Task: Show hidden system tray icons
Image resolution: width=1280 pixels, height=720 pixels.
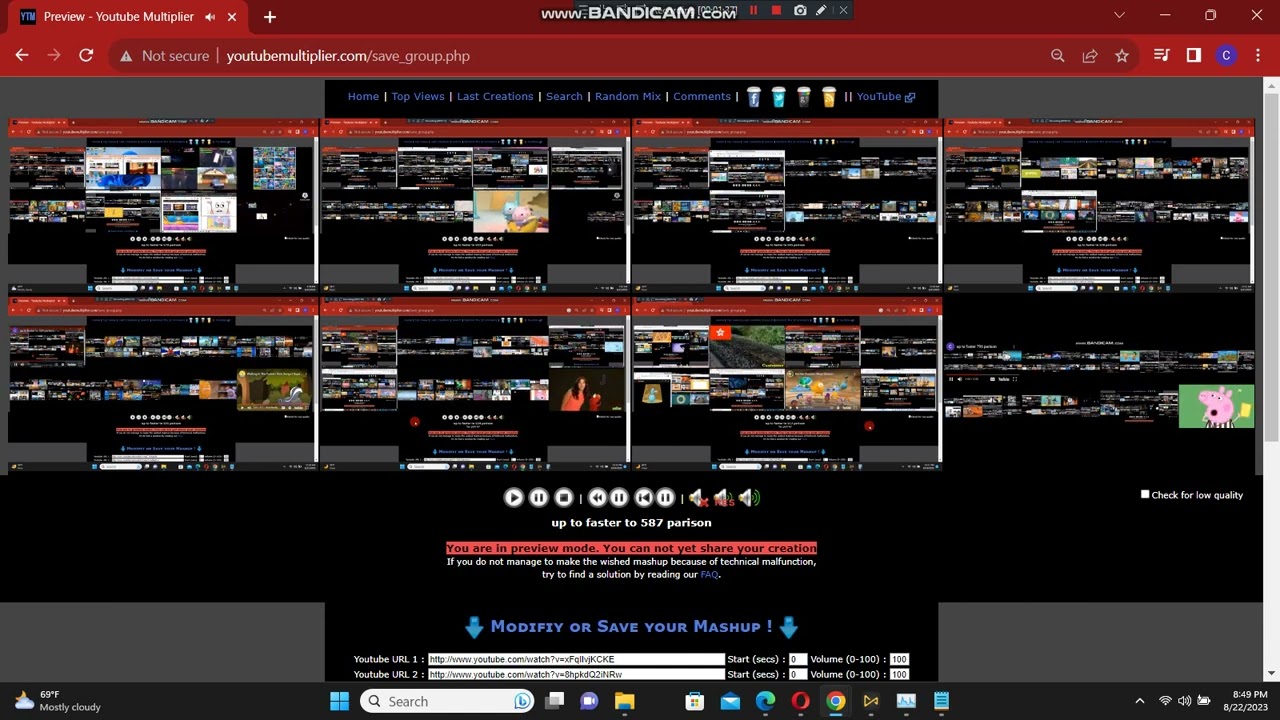Action: point(1139,701)
